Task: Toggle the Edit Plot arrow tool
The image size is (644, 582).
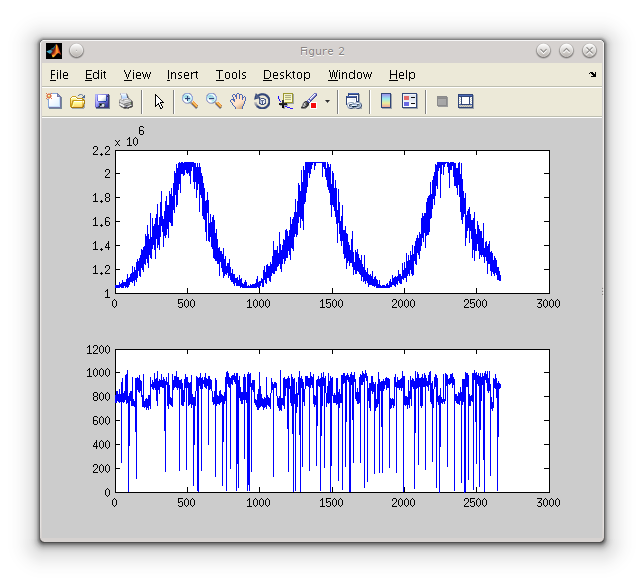Action: click(x=158, y=101)
